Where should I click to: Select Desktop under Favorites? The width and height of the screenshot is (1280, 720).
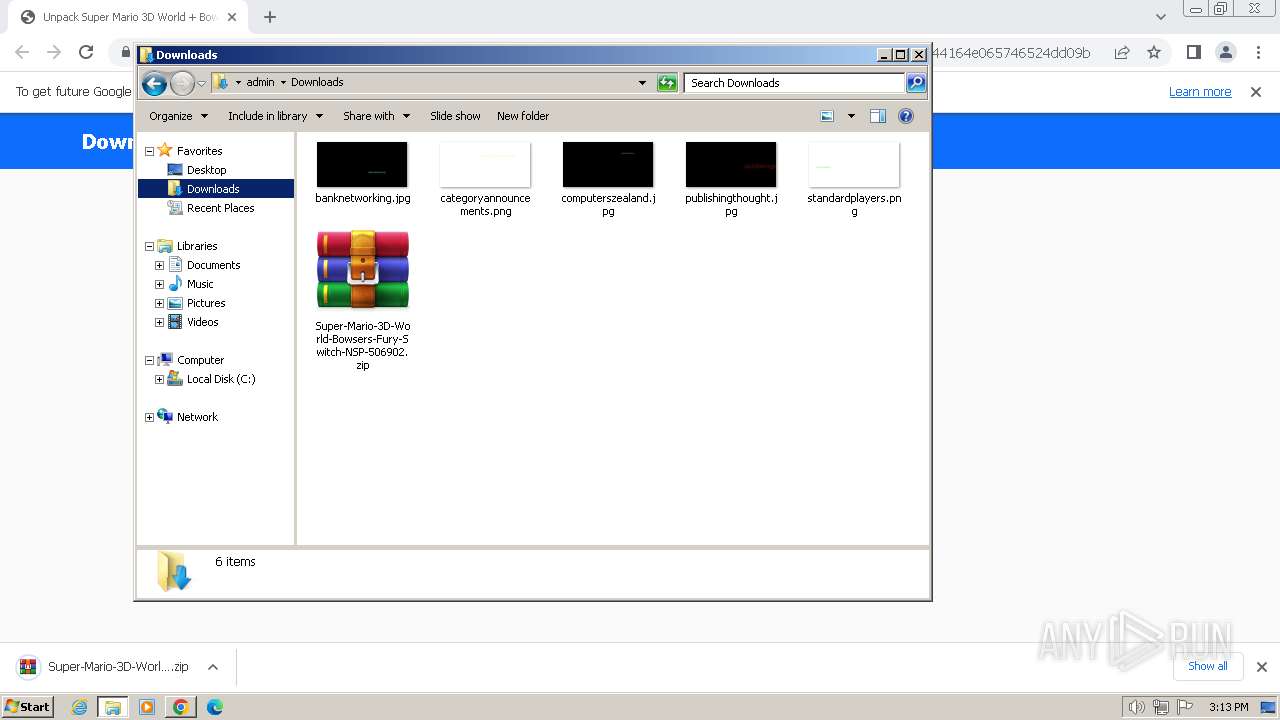206,170
